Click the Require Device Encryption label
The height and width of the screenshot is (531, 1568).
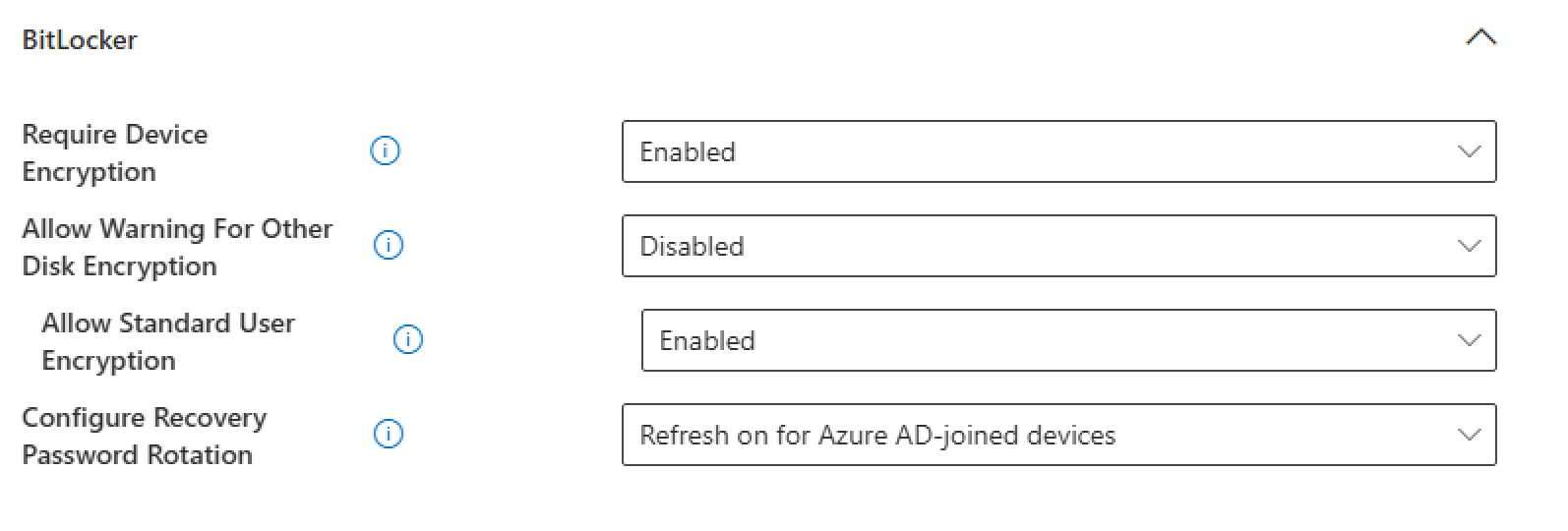pyautogui.click(x=115, y=152)
